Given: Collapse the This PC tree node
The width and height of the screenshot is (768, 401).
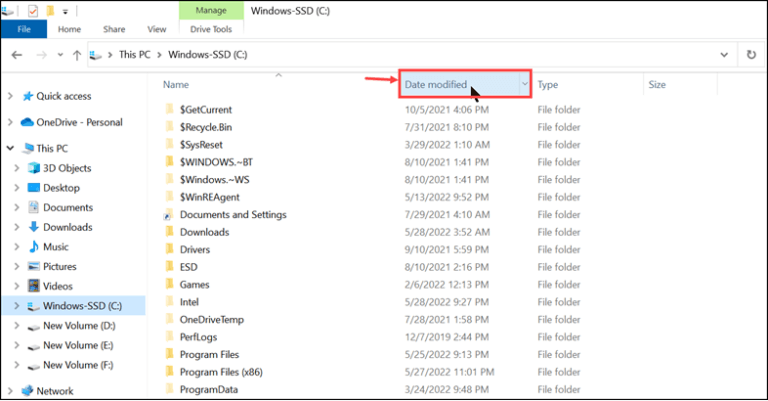Looking at the screenshot, I should (x=10, y=148).
